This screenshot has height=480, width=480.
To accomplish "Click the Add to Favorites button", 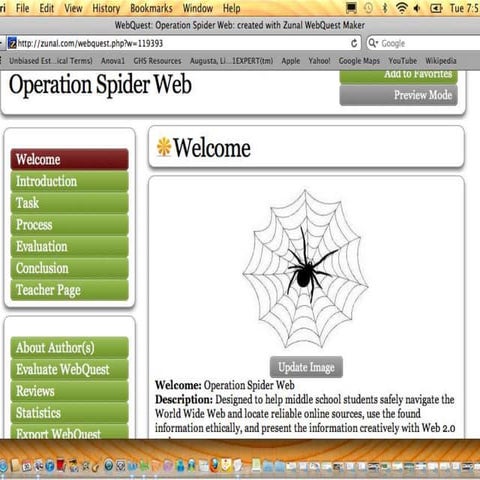I will tap(398, 76).
